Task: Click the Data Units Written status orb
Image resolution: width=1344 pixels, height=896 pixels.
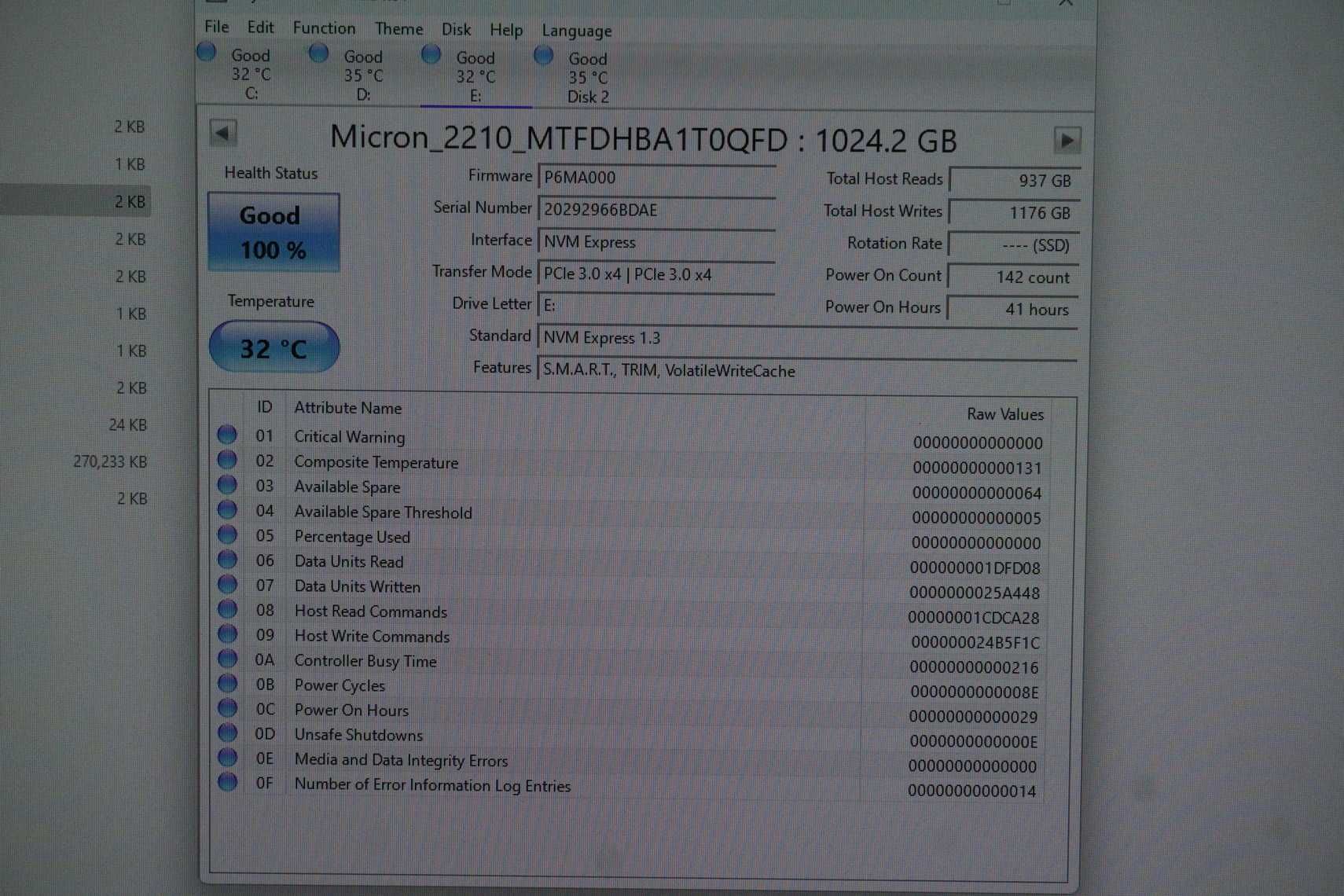Action: click(227, 584)
